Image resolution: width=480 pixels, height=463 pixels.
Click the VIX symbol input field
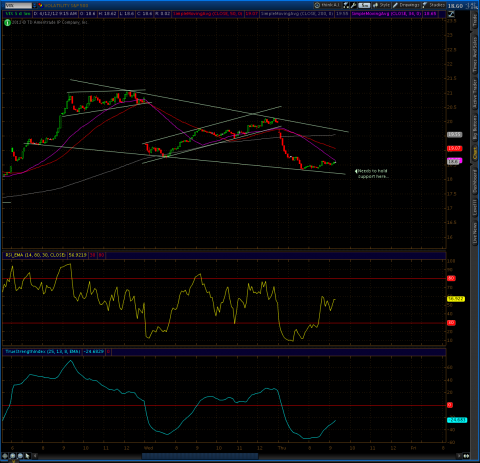(x=18, y=5)
